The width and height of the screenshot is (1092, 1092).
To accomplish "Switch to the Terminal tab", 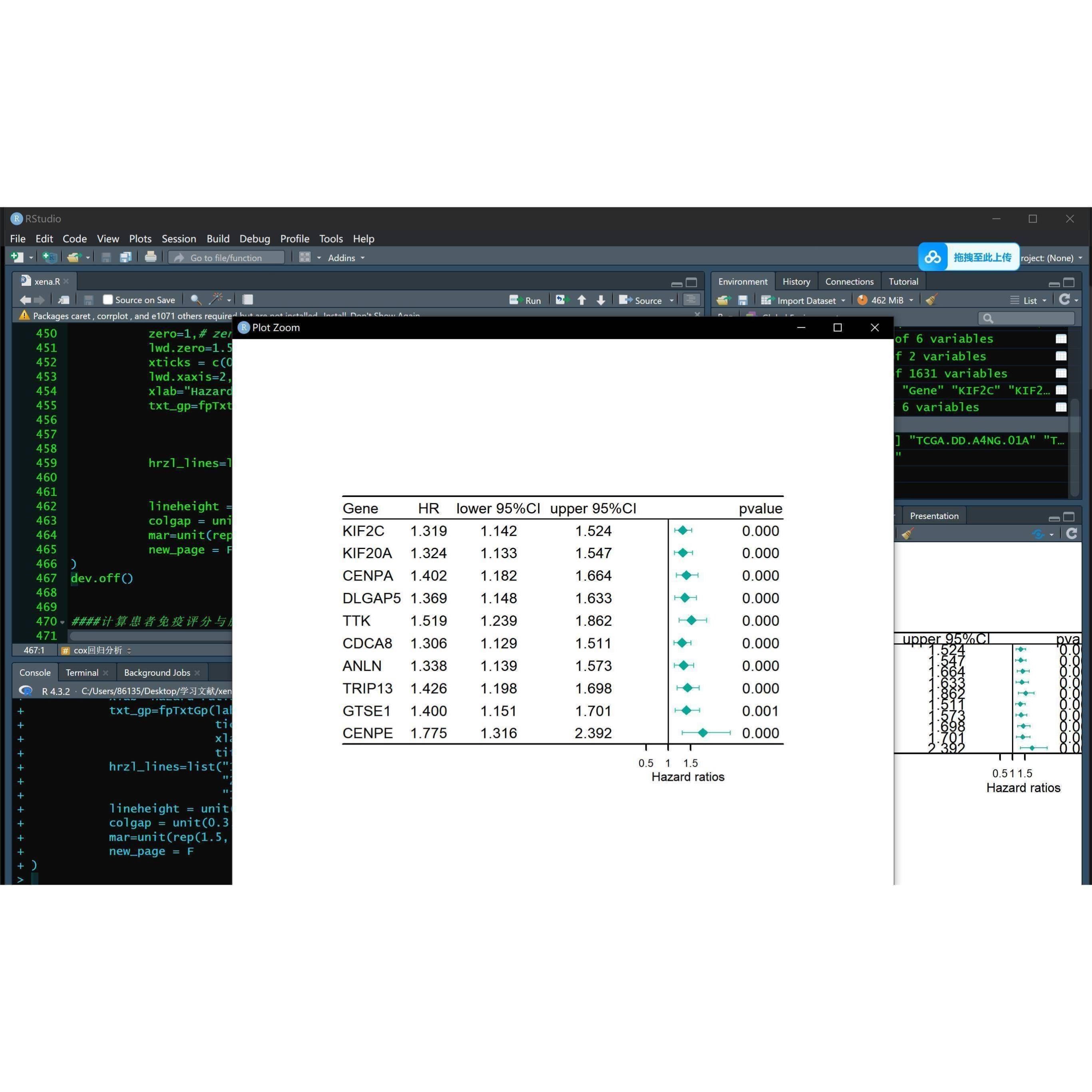I will tap(82, 672).
